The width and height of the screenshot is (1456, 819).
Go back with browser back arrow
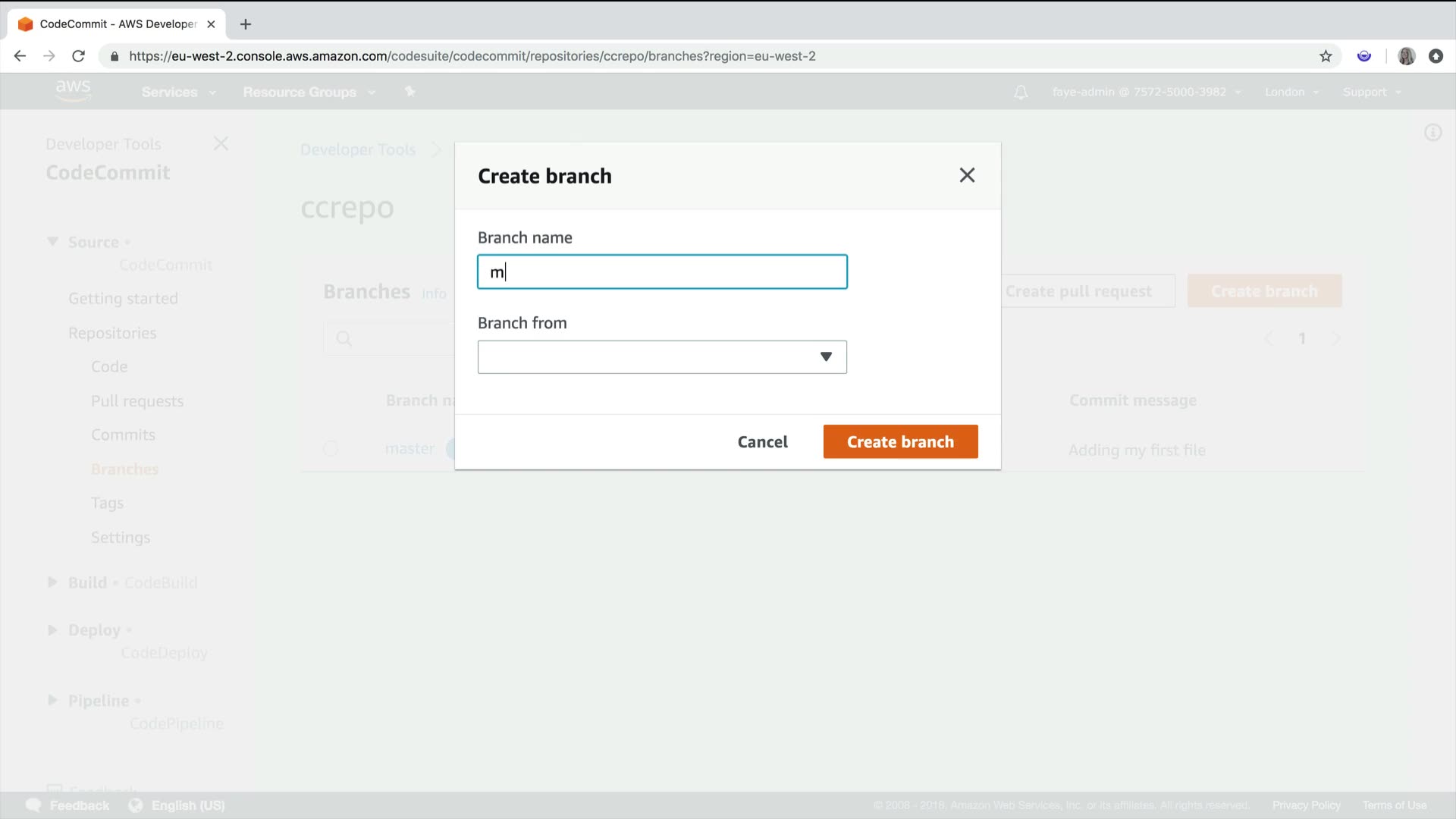20,56
